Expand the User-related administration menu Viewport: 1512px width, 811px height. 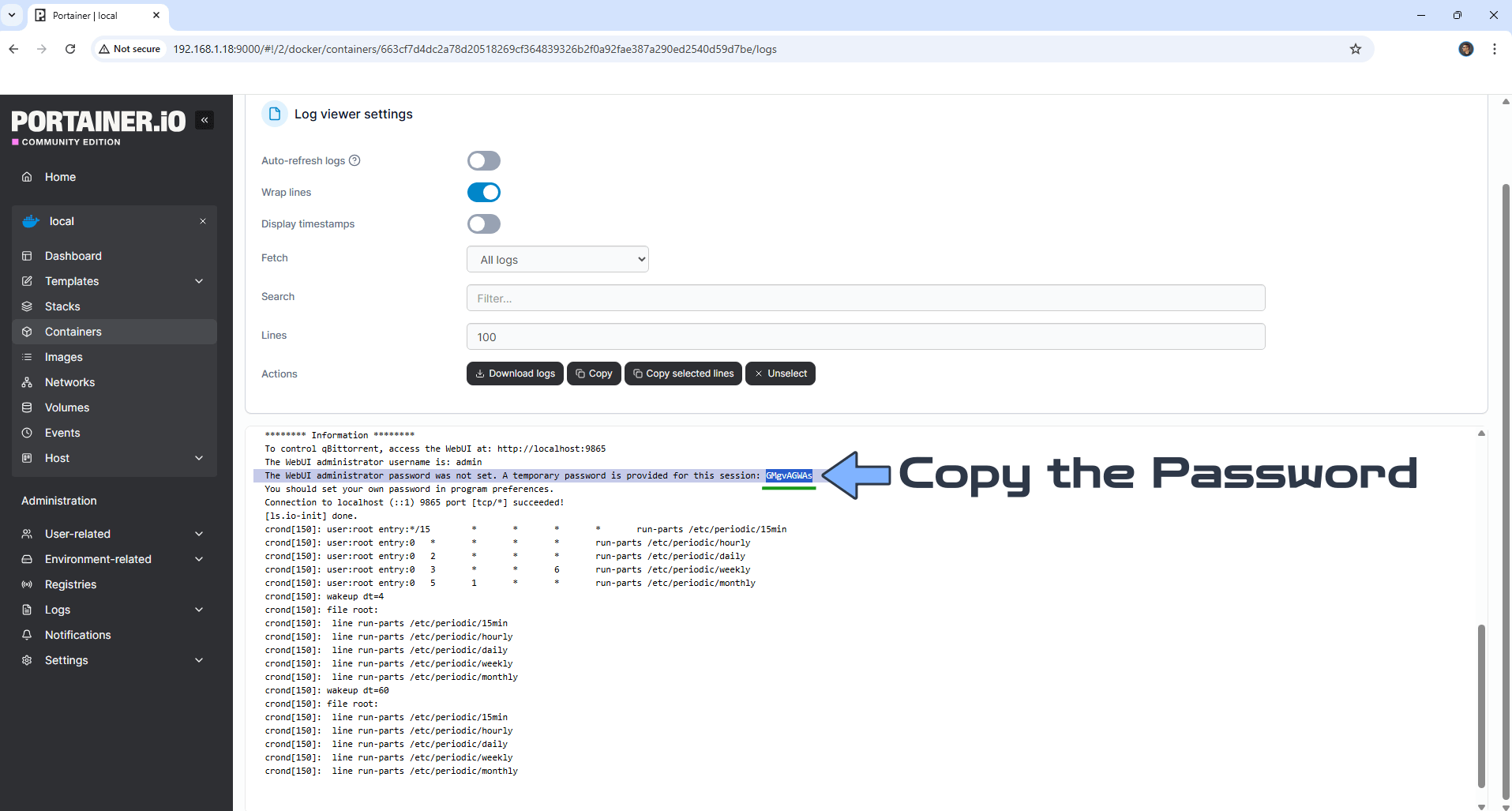pyautogui.click(x=199, y=534)
